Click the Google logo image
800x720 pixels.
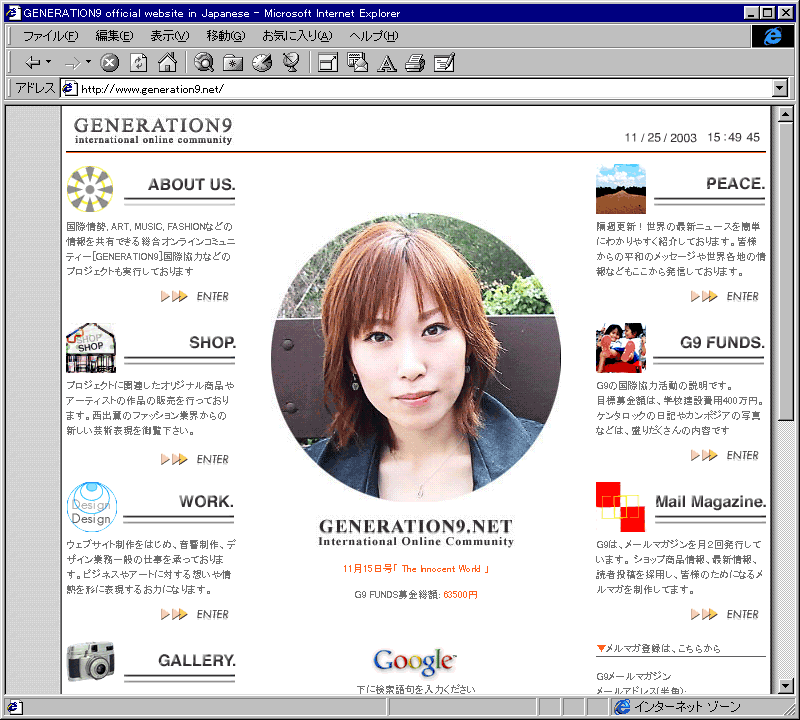(415, 662)
